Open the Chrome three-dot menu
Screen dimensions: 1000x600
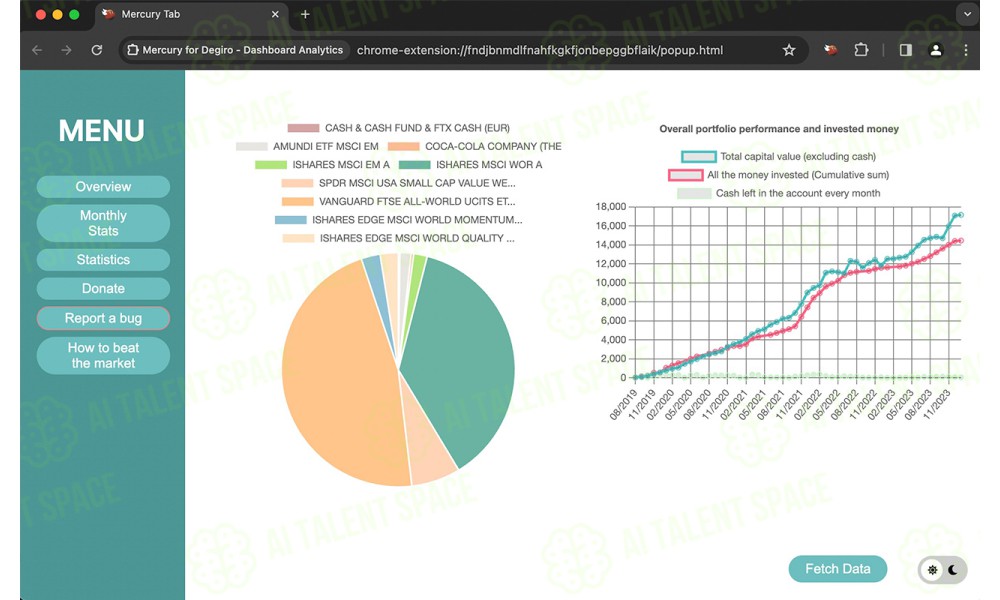(966, 50)
